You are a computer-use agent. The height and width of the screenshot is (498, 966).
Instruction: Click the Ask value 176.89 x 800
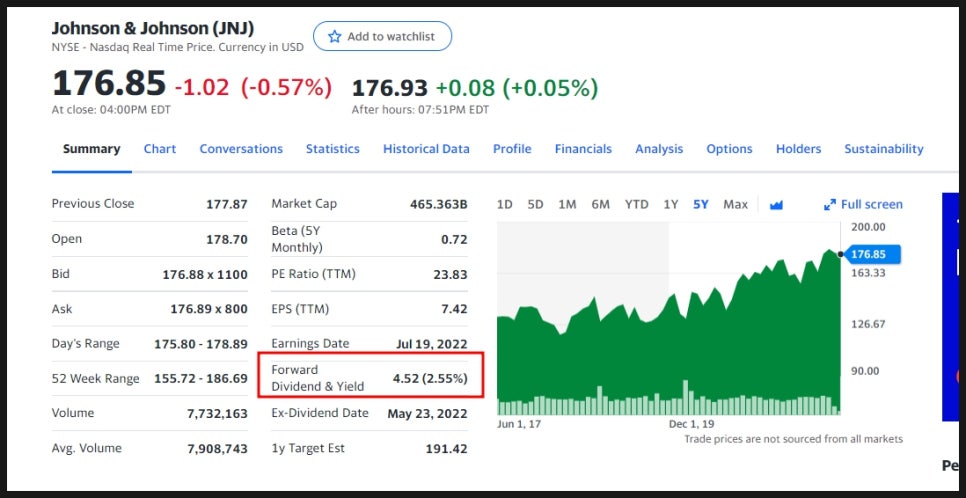pos(209,309)
